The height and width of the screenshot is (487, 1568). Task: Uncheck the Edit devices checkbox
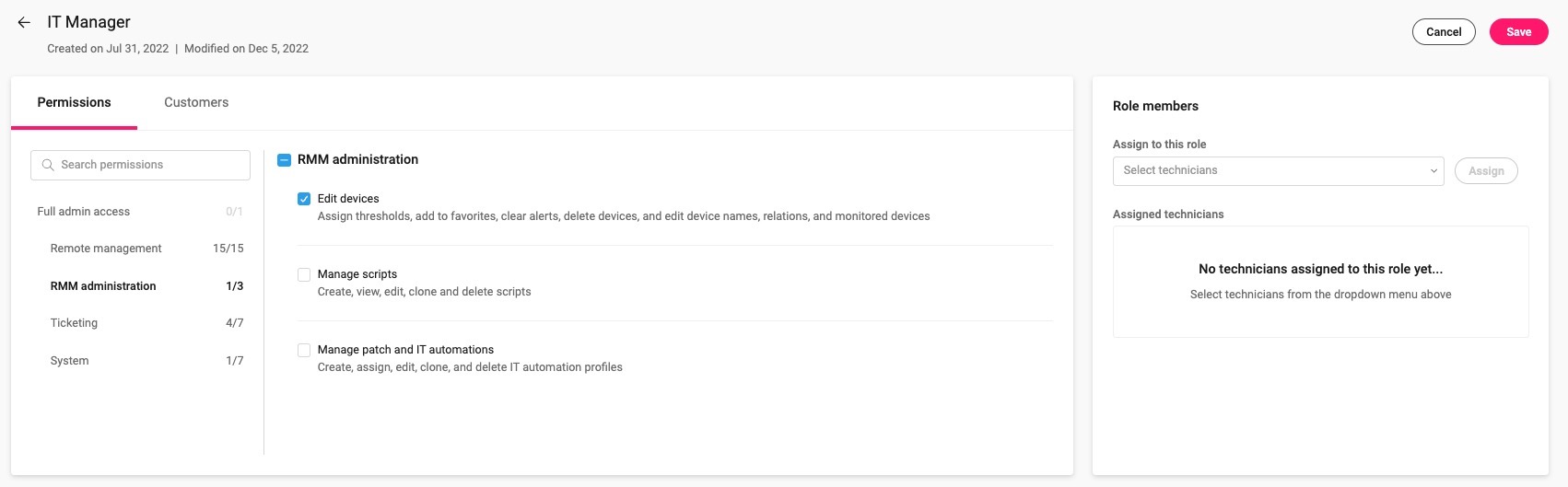pos(304,199)
